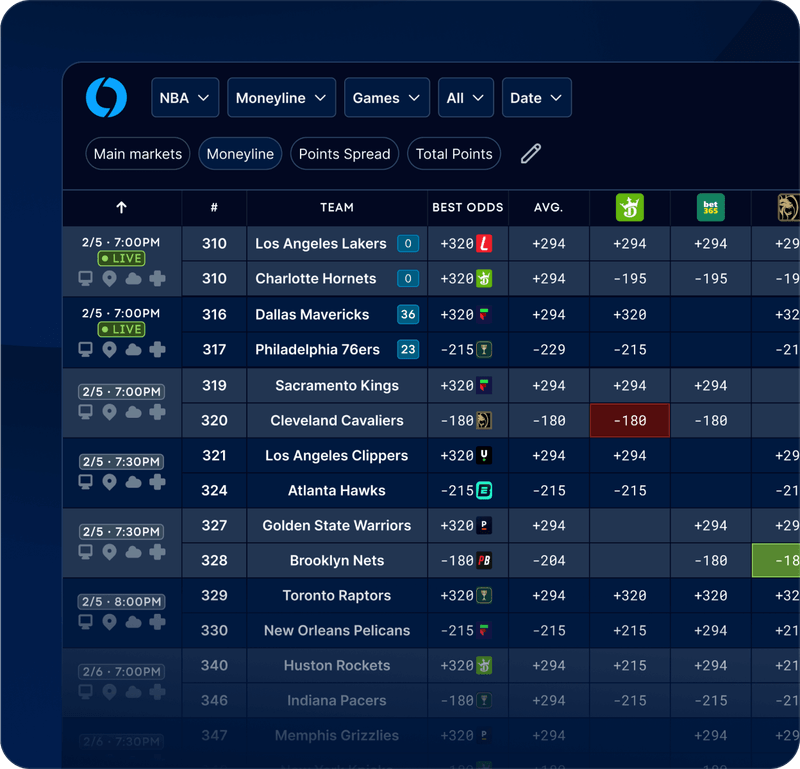Click the app logo in the top left corner
800x769 pixels.
(x=107, y=97)
